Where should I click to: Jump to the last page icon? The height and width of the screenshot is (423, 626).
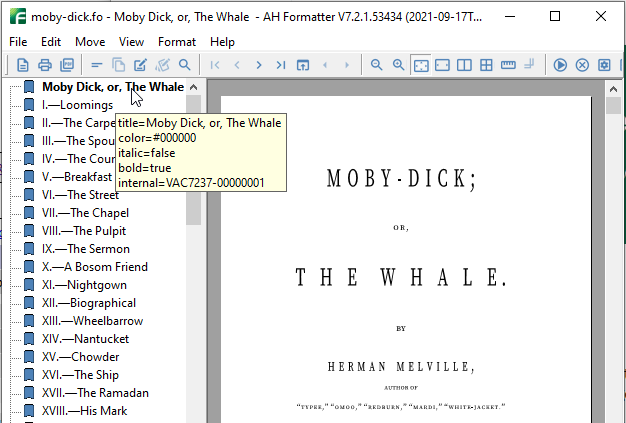[x=281, y=65]
